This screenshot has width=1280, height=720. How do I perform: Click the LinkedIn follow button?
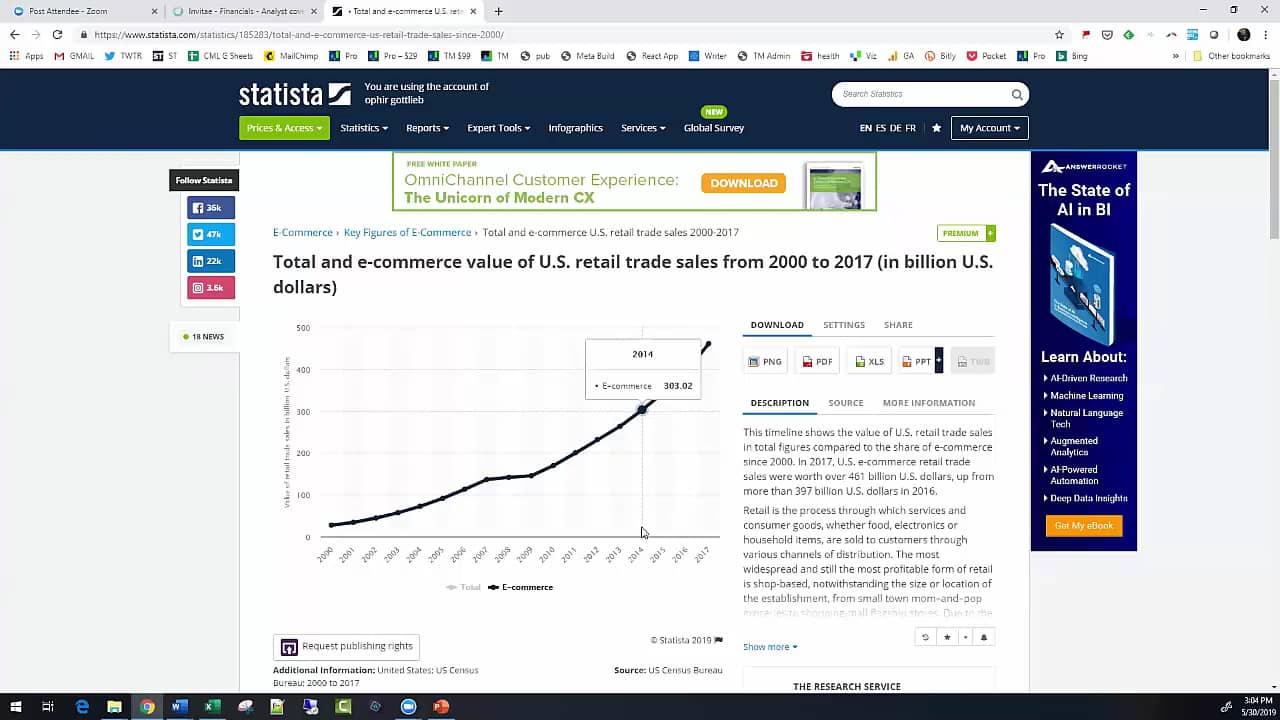click(211, 261)
